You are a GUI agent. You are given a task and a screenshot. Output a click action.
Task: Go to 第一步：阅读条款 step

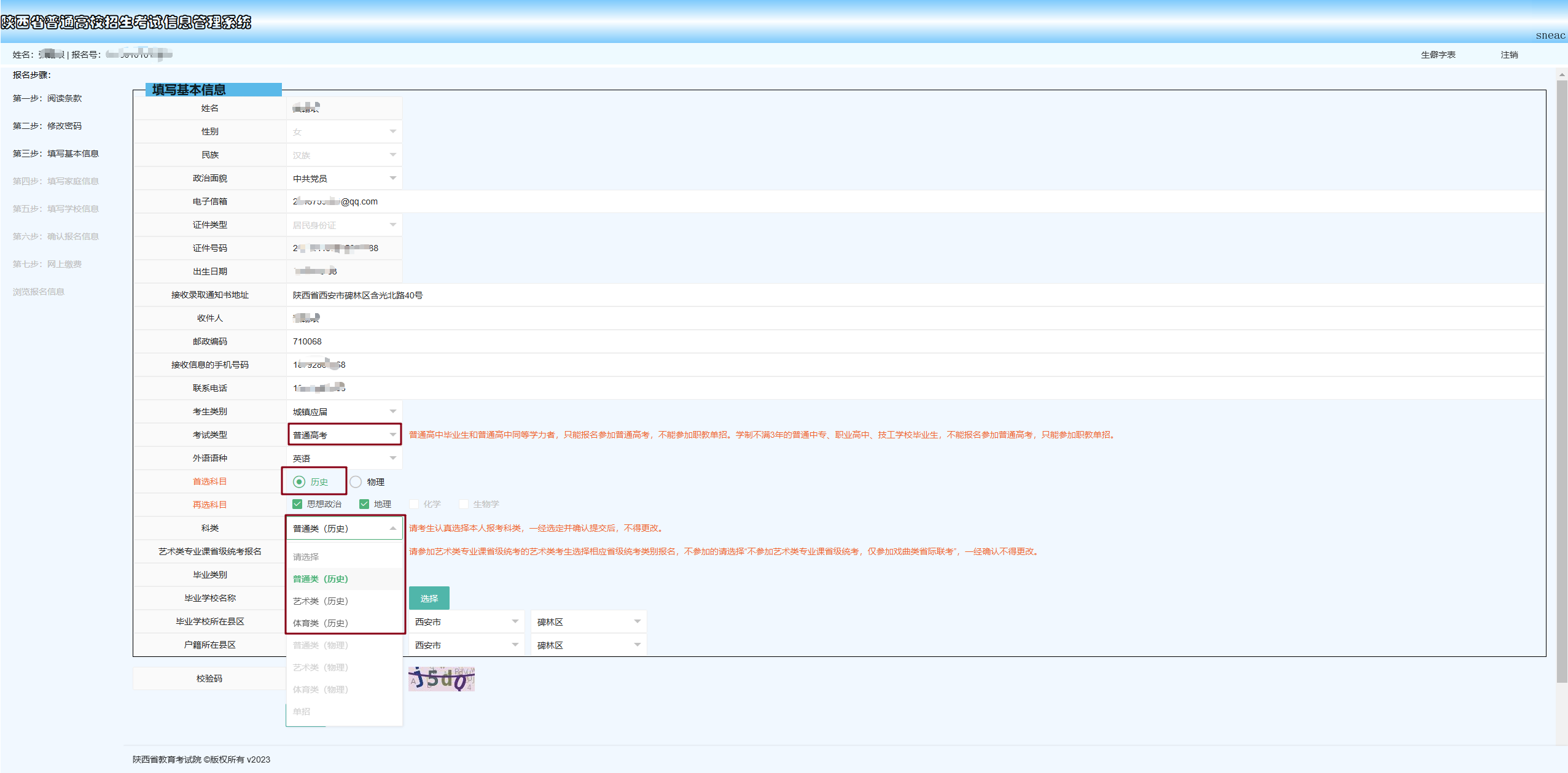(x=47, y=98)
